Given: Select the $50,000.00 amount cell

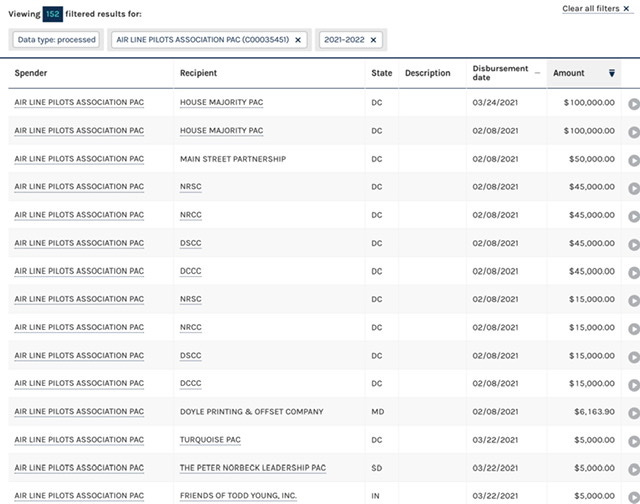Looking at the screenshot, I should tap(592, 159).
